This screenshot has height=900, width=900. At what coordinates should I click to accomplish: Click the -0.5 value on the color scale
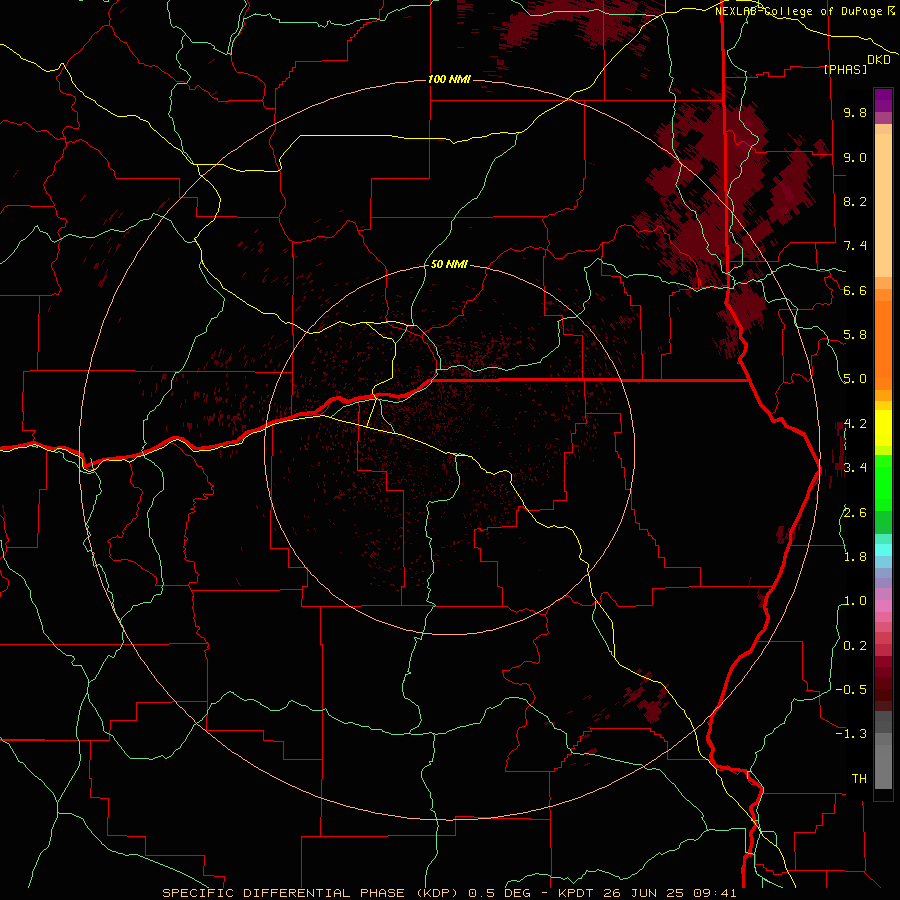click(851, 690)
